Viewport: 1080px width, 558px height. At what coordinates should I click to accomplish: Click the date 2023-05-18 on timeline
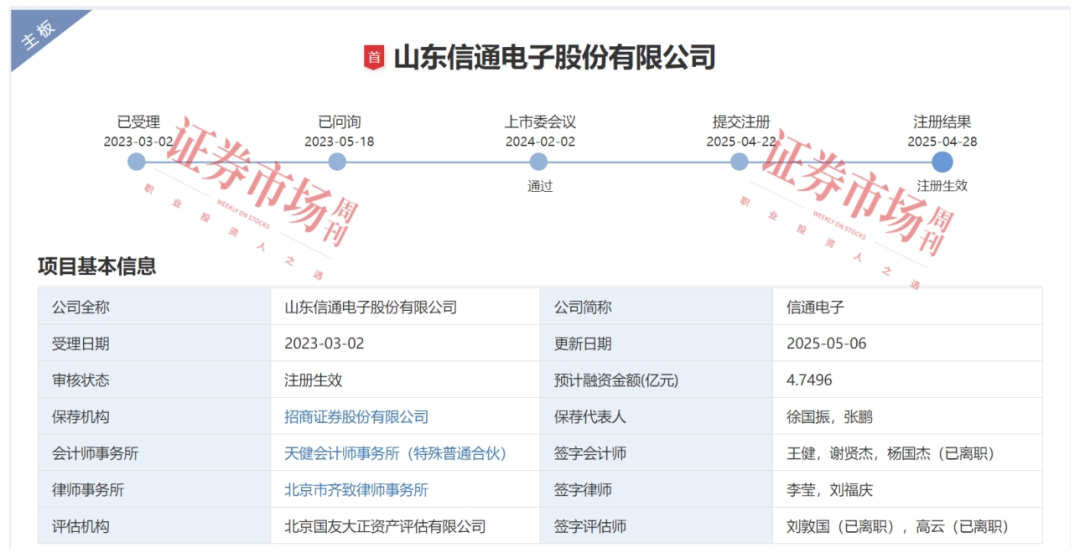pyautogui.click(x=340, y=141)
